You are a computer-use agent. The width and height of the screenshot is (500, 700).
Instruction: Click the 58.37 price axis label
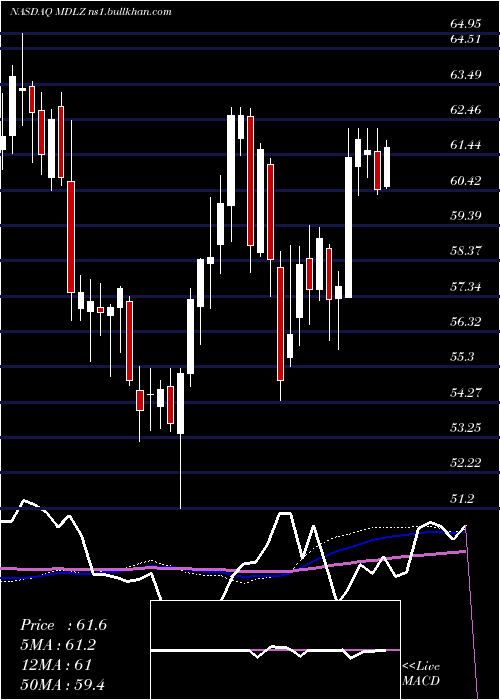(466, 251)
